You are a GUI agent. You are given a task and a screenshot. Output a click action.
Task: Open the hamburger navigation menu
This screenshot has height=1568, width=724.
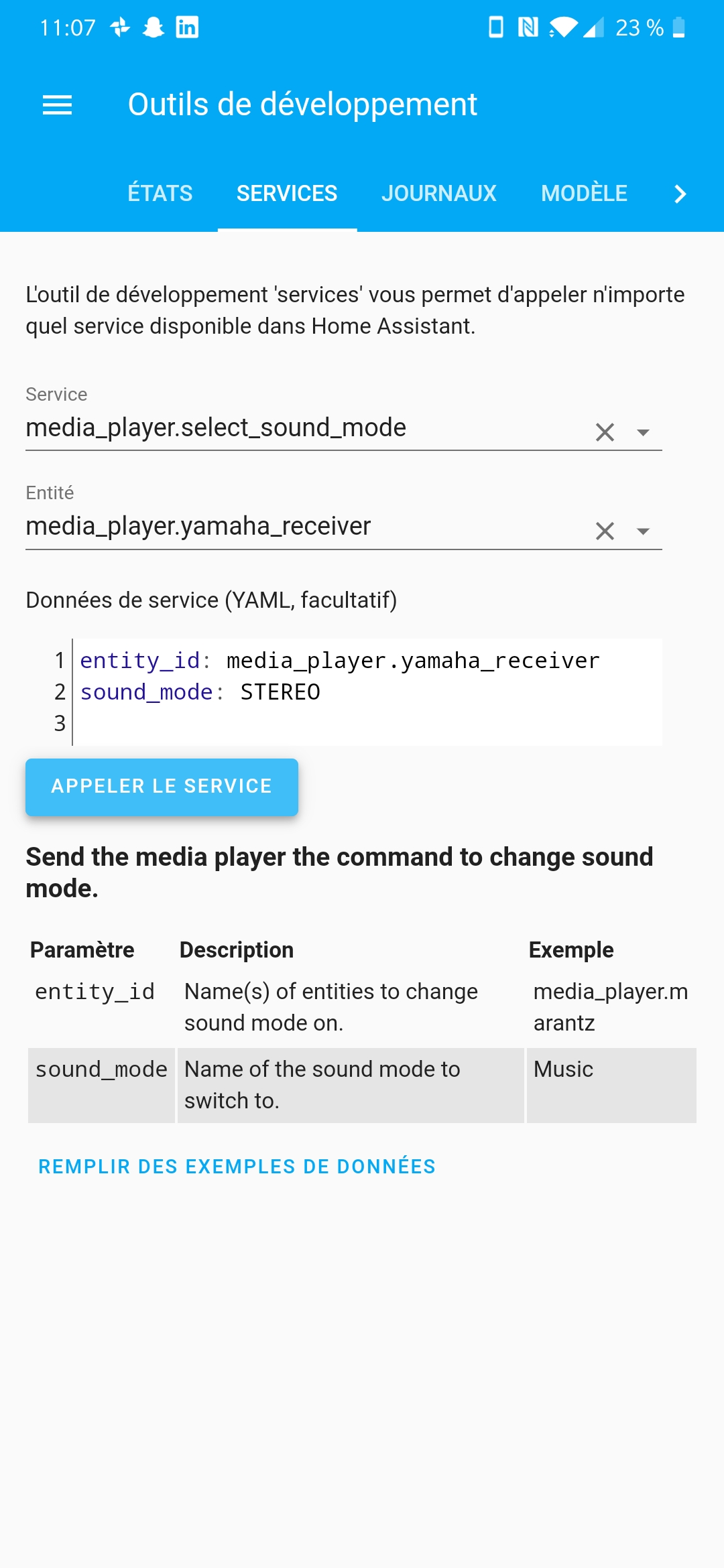[57, 105]
